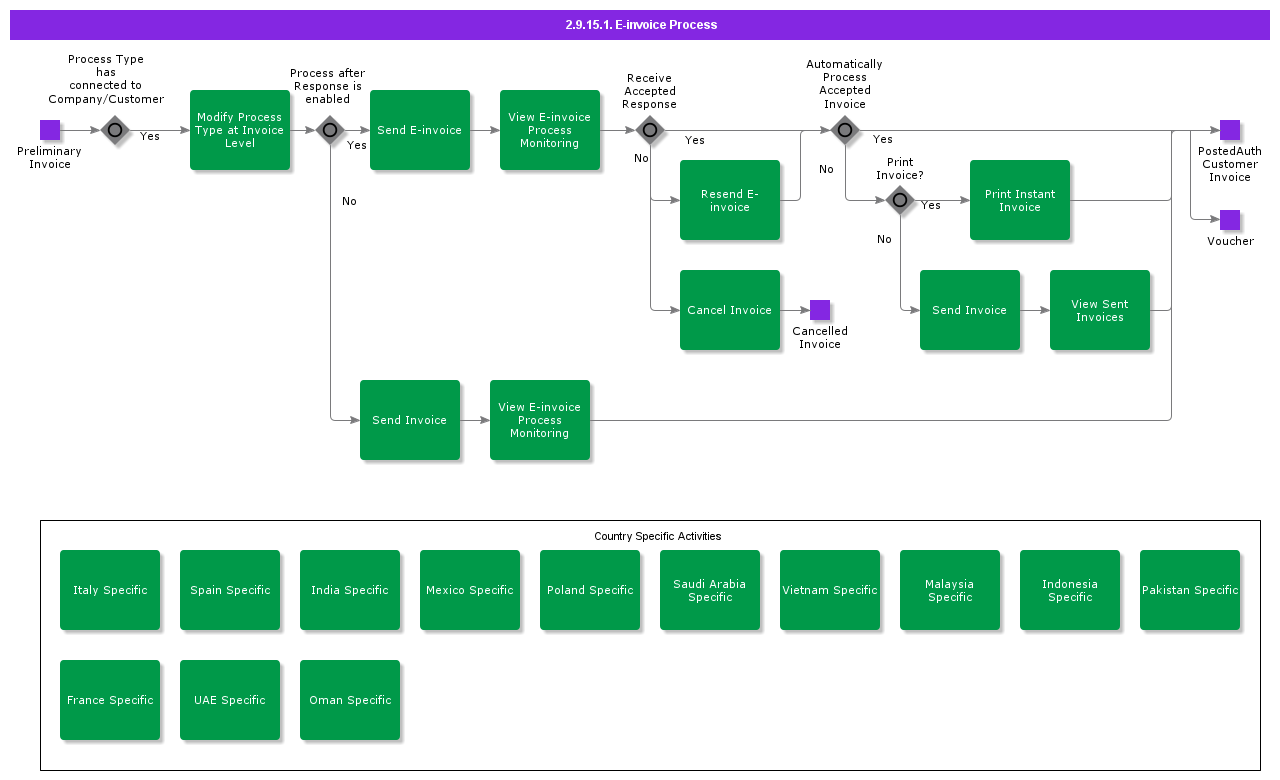Click the Process after Response is enabled gateway
Viewport: 1280px width, 780px height.
click(330, 130)
